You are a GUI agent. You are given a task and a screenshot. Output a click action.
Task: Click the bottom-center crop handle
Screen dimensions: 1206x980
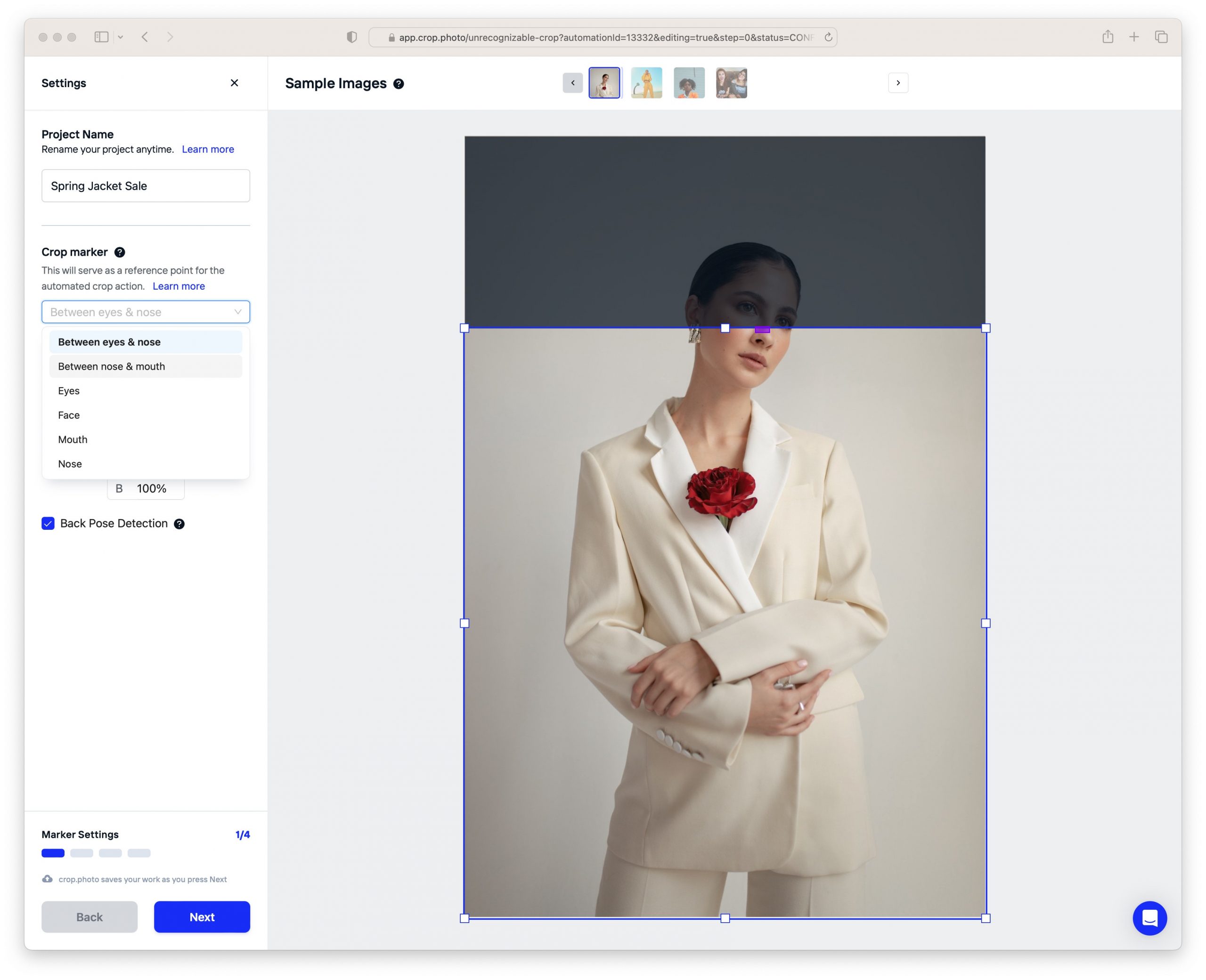click(x=725, y=918)
